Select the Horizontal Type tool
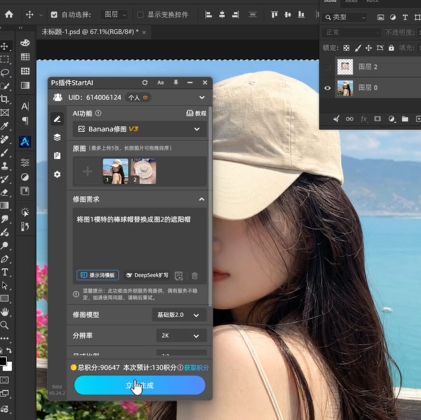The height and width of the screenshot is (420, 421). [5, 272]
